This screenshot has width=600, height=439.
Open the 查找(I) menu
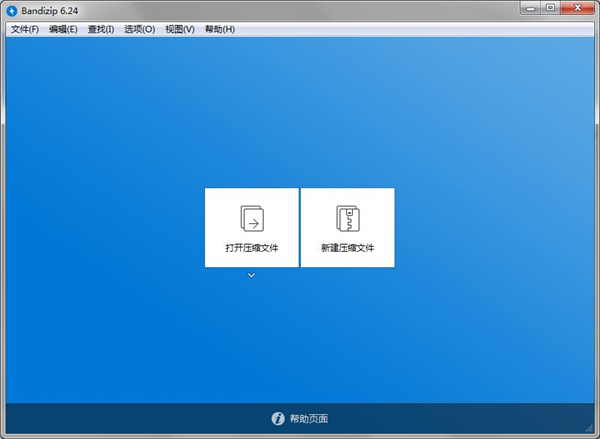[x=101, y=29]
